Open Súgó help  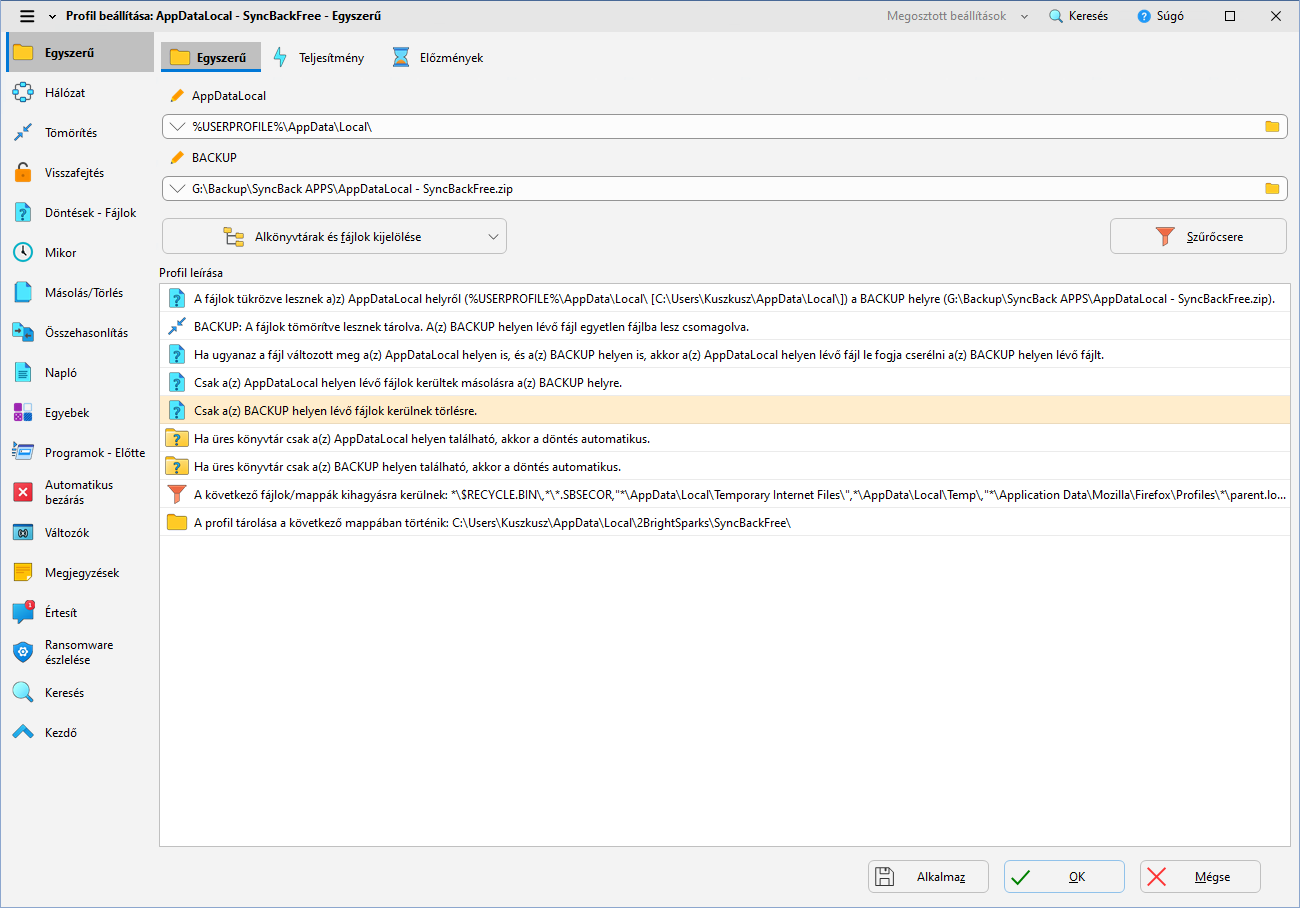point(1160,16)
